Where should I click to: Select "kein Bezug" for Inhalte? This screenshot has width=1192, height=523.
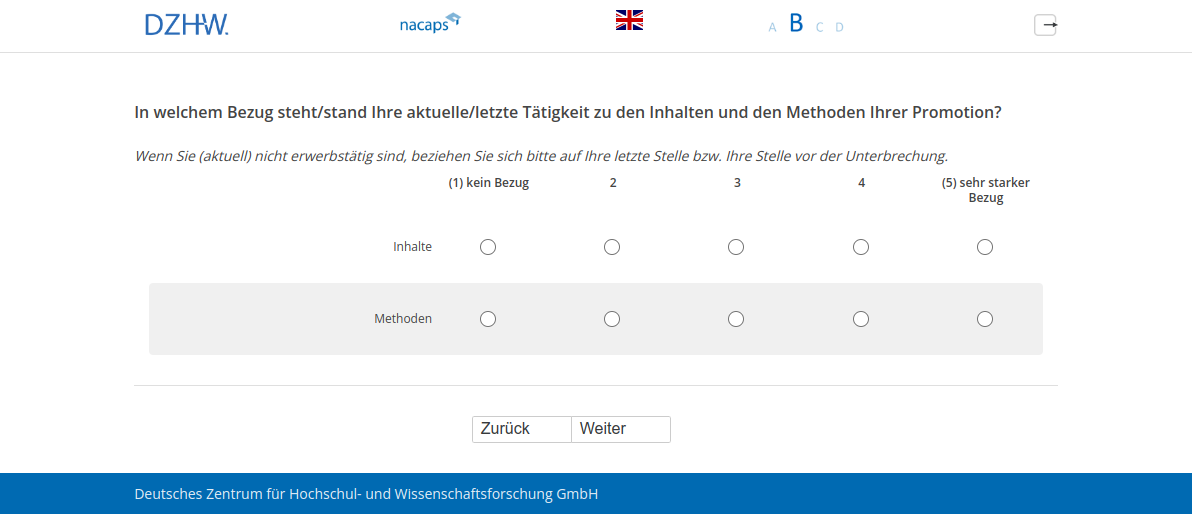(488, 247)
